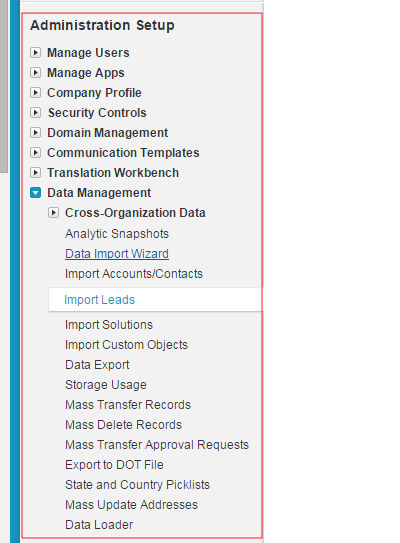400x543 pixels.
Task: Collapse the Data Management blue arrow
Action: pyautogui.click(x=35, y=193)
